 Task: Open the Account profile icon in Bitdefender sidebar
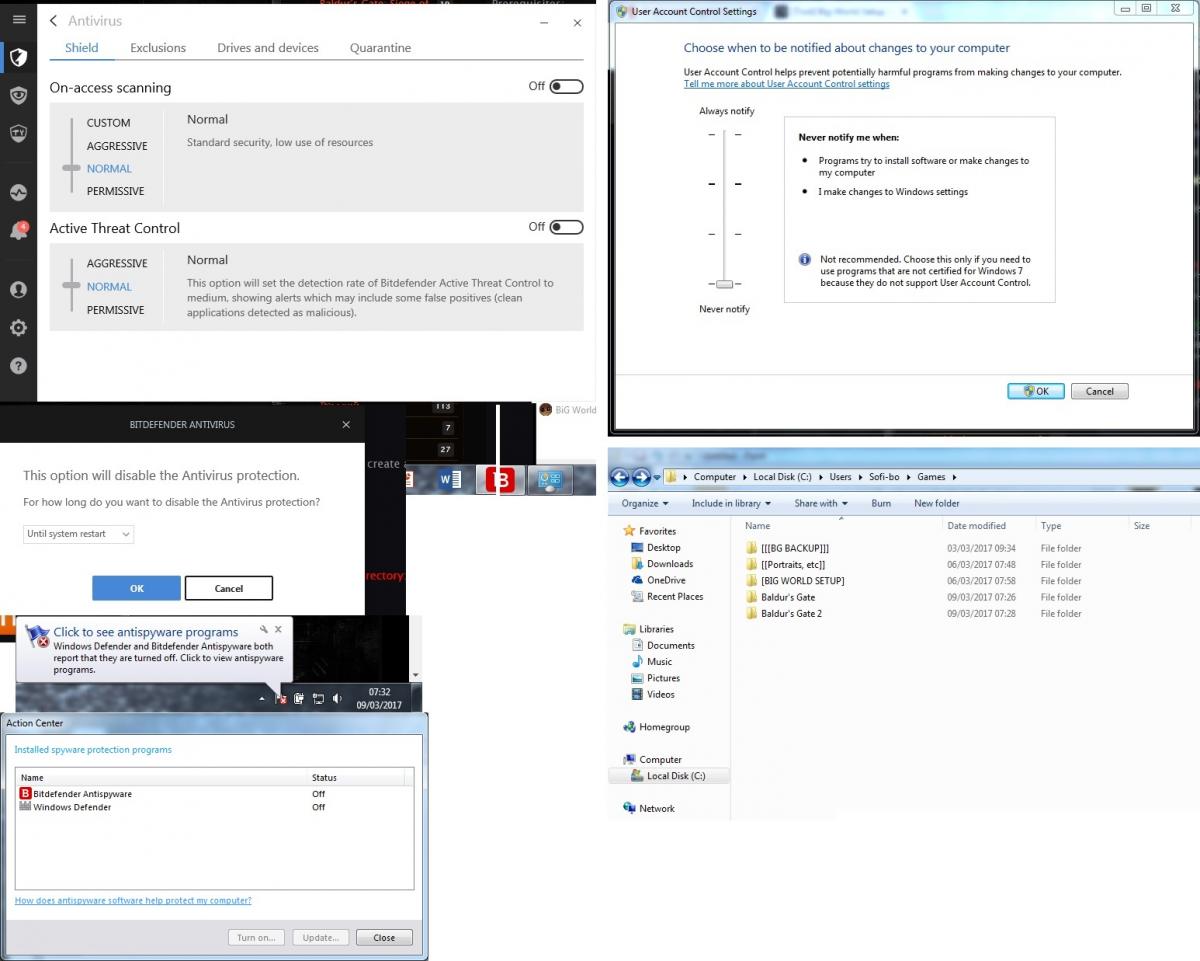pyautogui.click(x=18, y=290)
